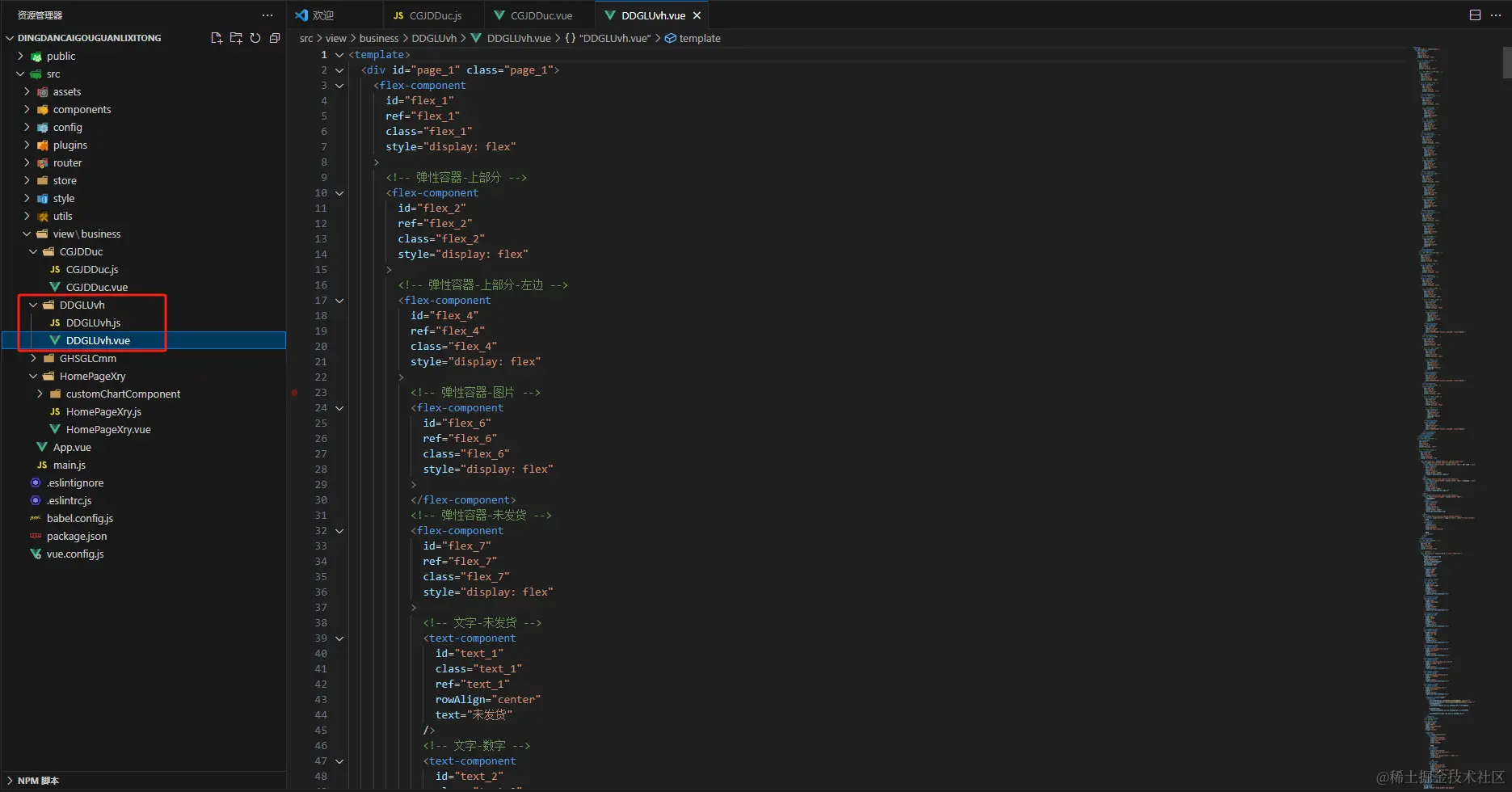Click the JS icon beside HomePageXry.js
The width and height of the screenshot is (1512, 792).
[55, 411]
